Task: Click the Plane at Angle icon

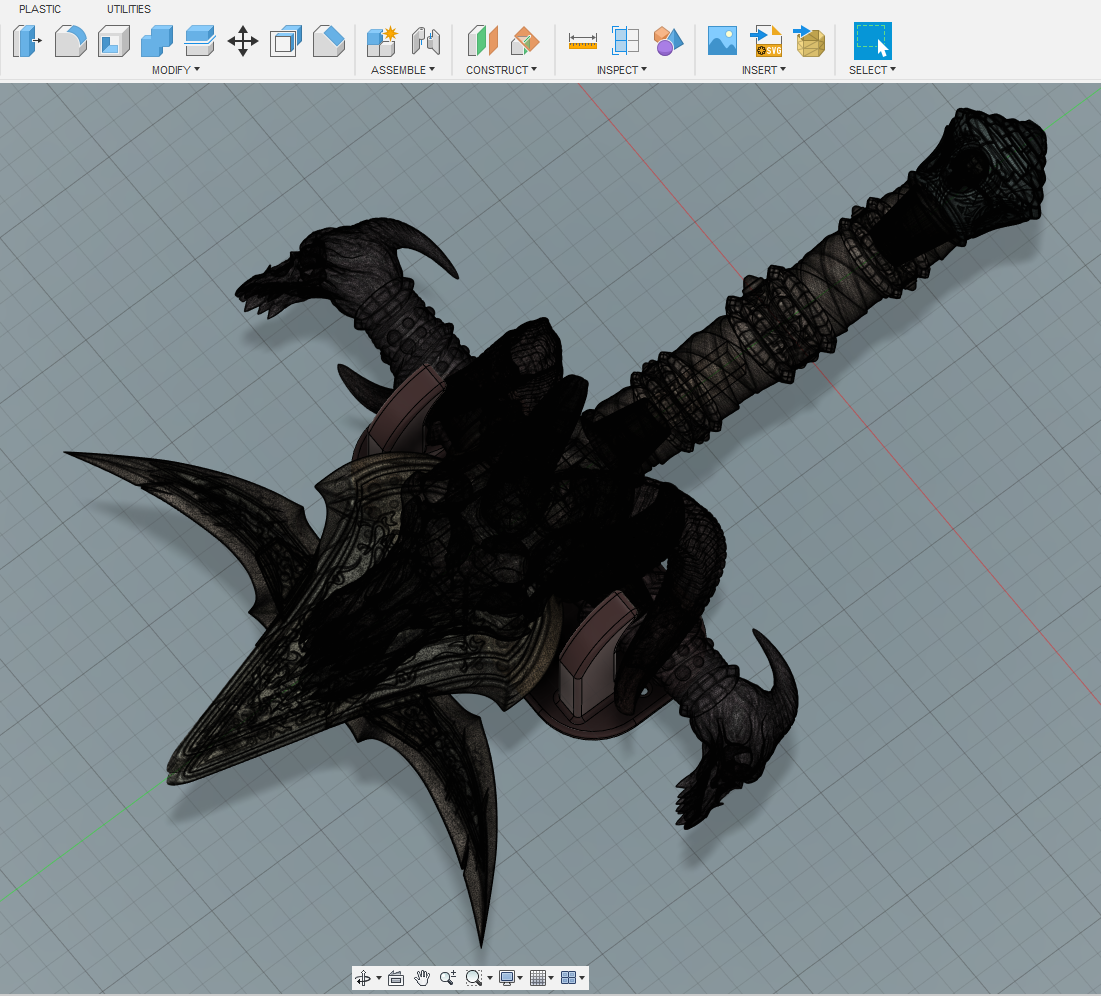Action: click(525, 41)
